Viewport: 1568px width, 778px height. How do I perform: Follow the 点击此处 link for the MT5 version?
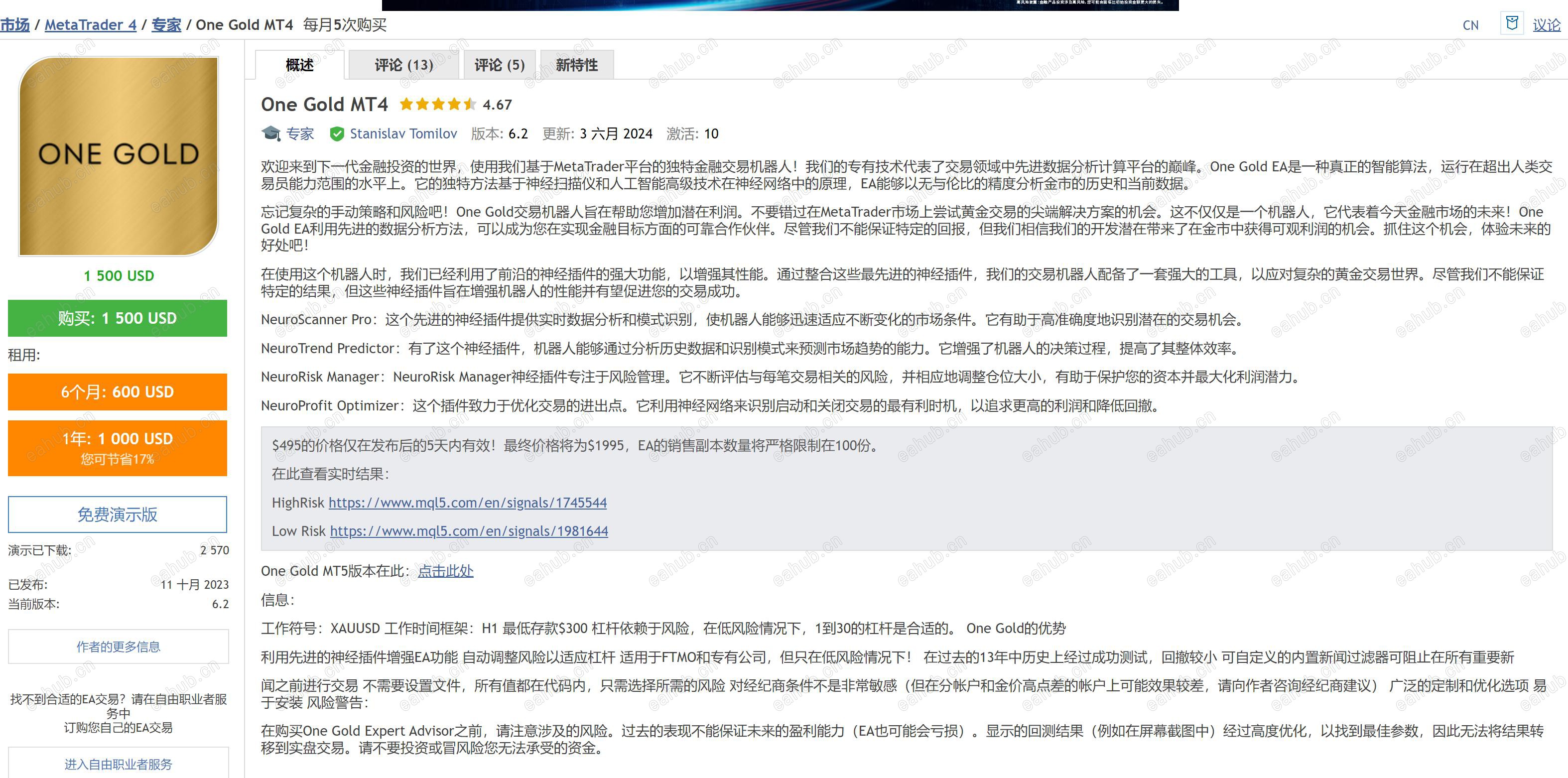[446, 571]
